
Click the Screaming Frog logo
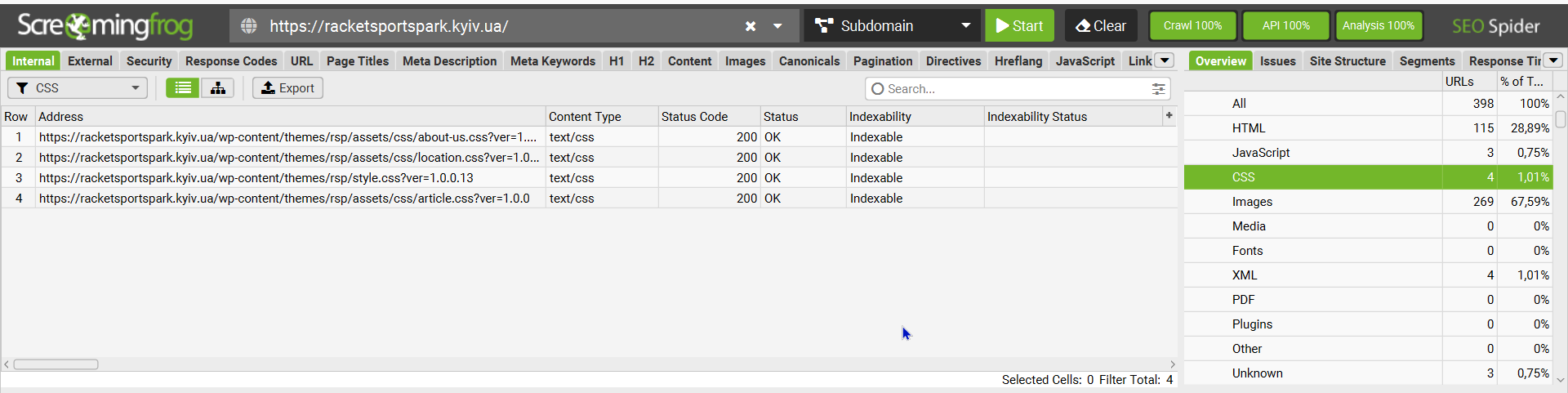pos(105,26)
